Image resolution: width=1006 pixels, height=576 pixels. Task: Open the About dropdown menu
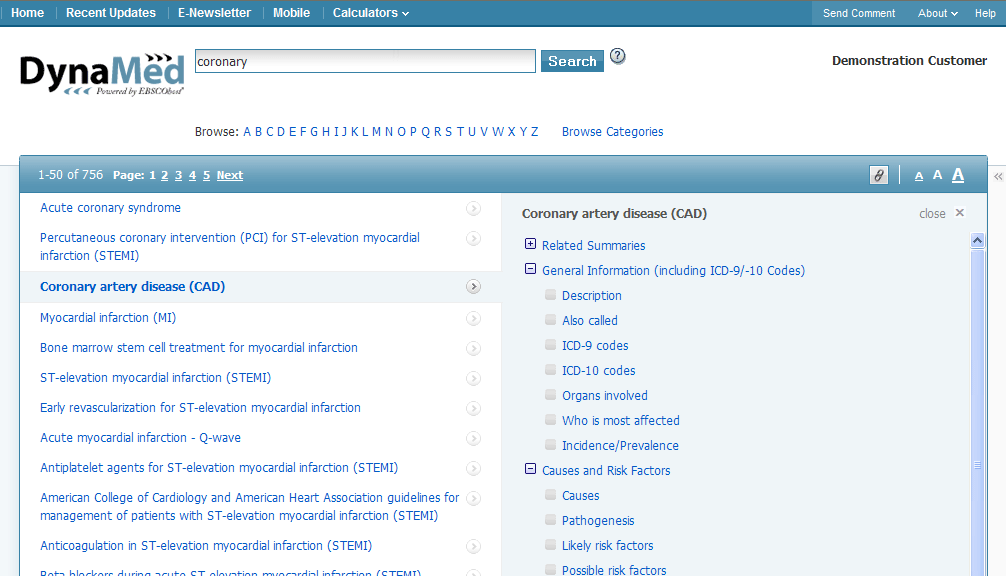[x=937, y=13]
